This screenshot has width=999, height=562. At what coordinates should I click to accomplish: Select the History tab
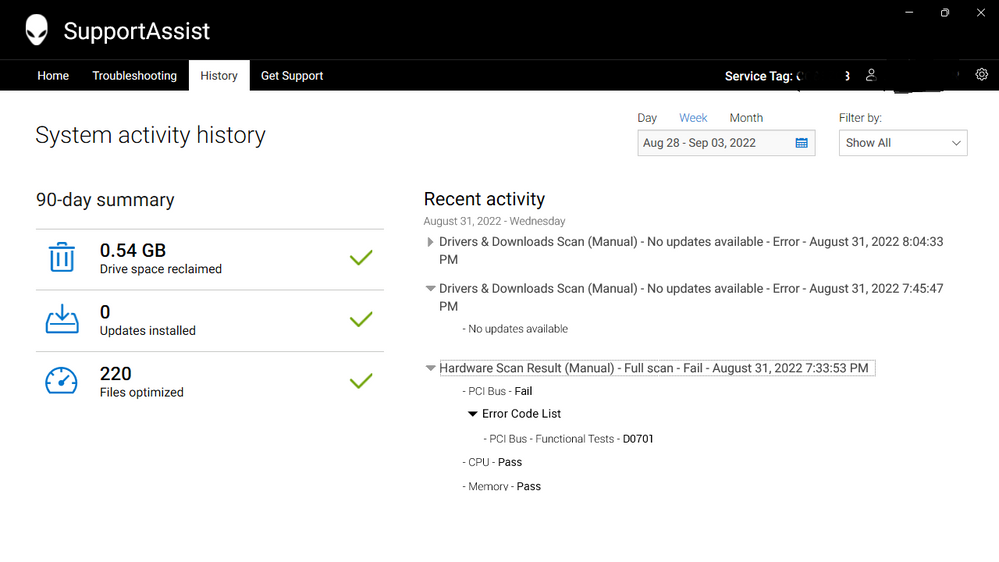pos(219,76)
